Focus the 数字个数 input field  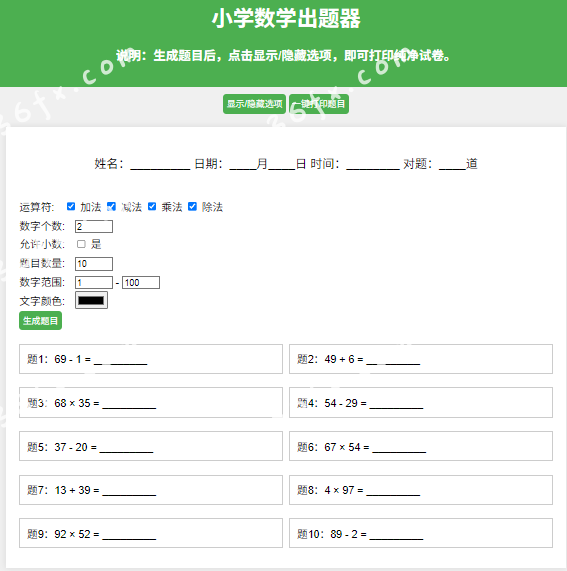(x=94, y=227)
